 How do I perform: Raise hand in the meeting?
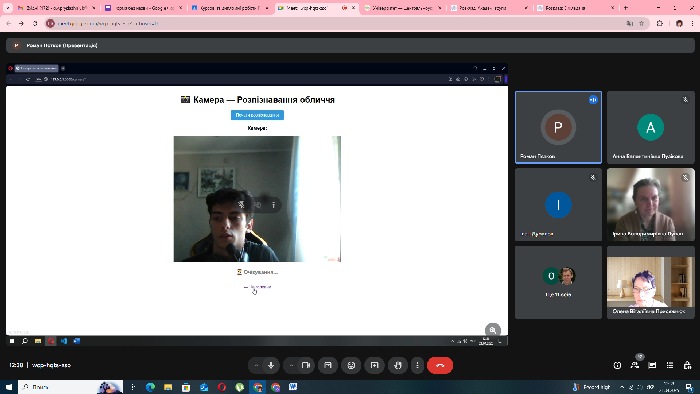click(x=398, y=365)
